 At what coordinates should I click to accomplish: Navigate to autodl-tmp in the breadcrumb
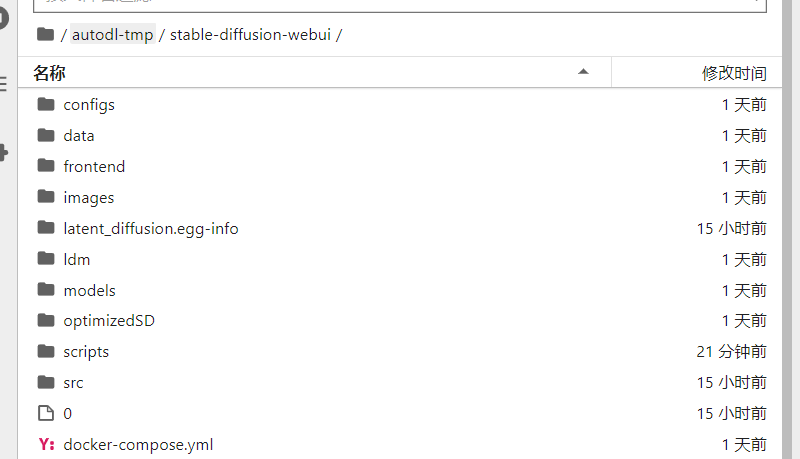tap(113, 35)
